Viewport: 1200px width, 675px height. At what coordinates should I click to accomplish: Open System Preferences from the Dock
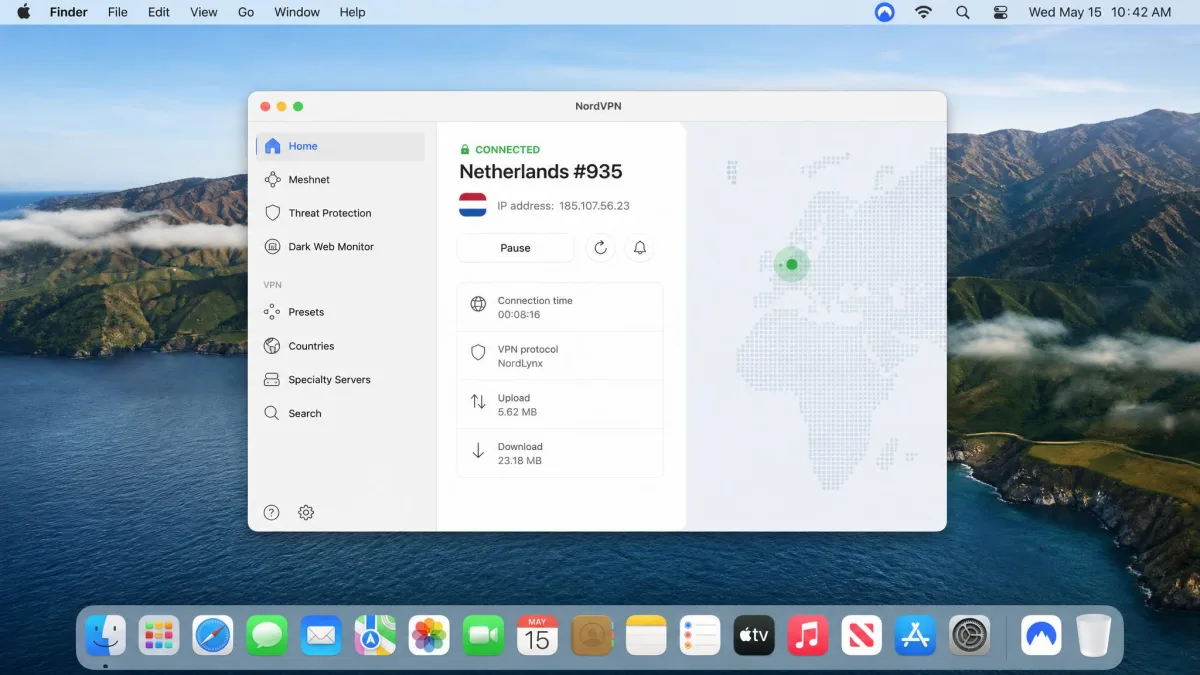click(x=970, y=635)
